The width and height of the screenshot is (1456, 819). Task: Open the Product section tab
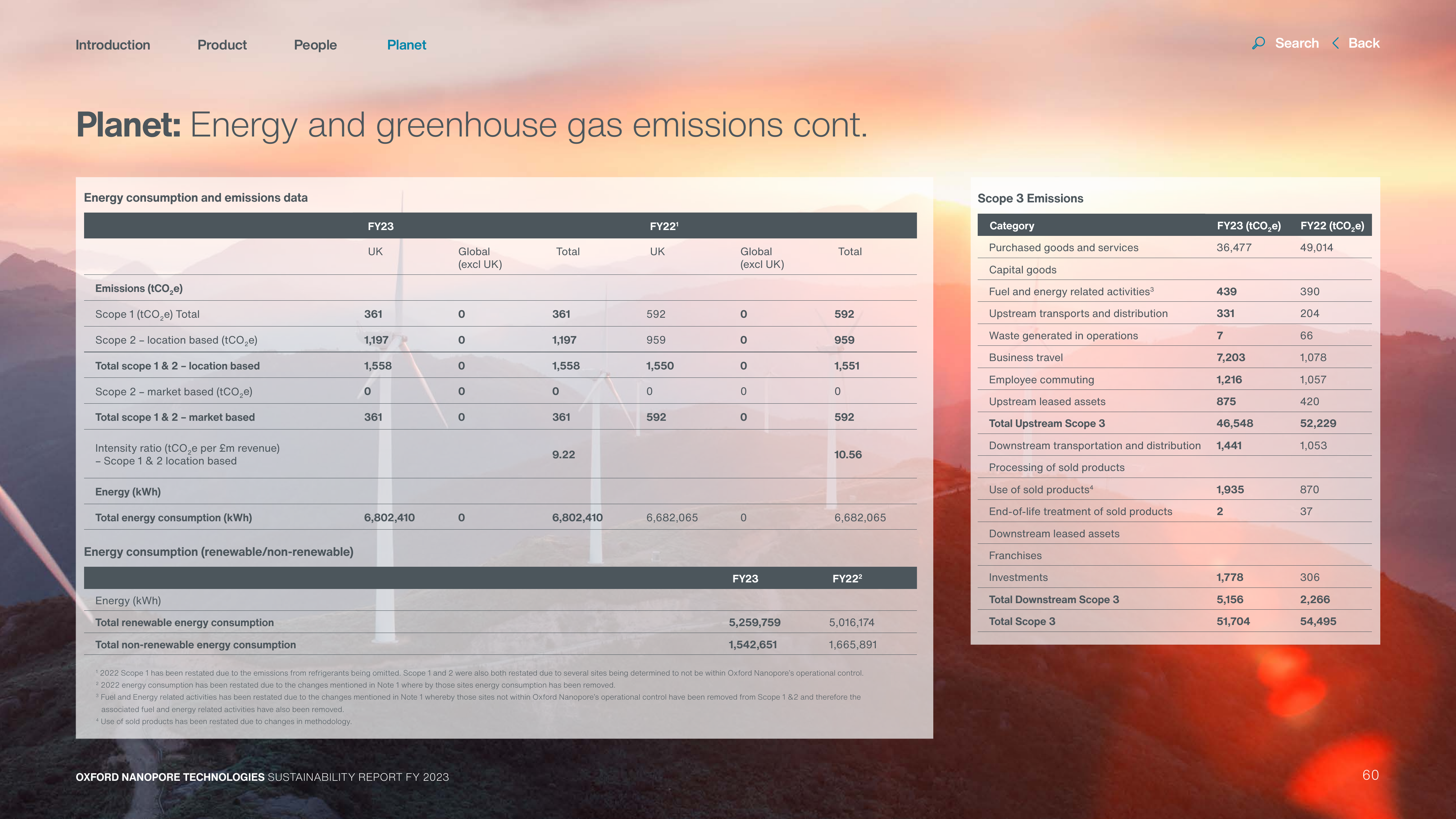click(222, 45)
